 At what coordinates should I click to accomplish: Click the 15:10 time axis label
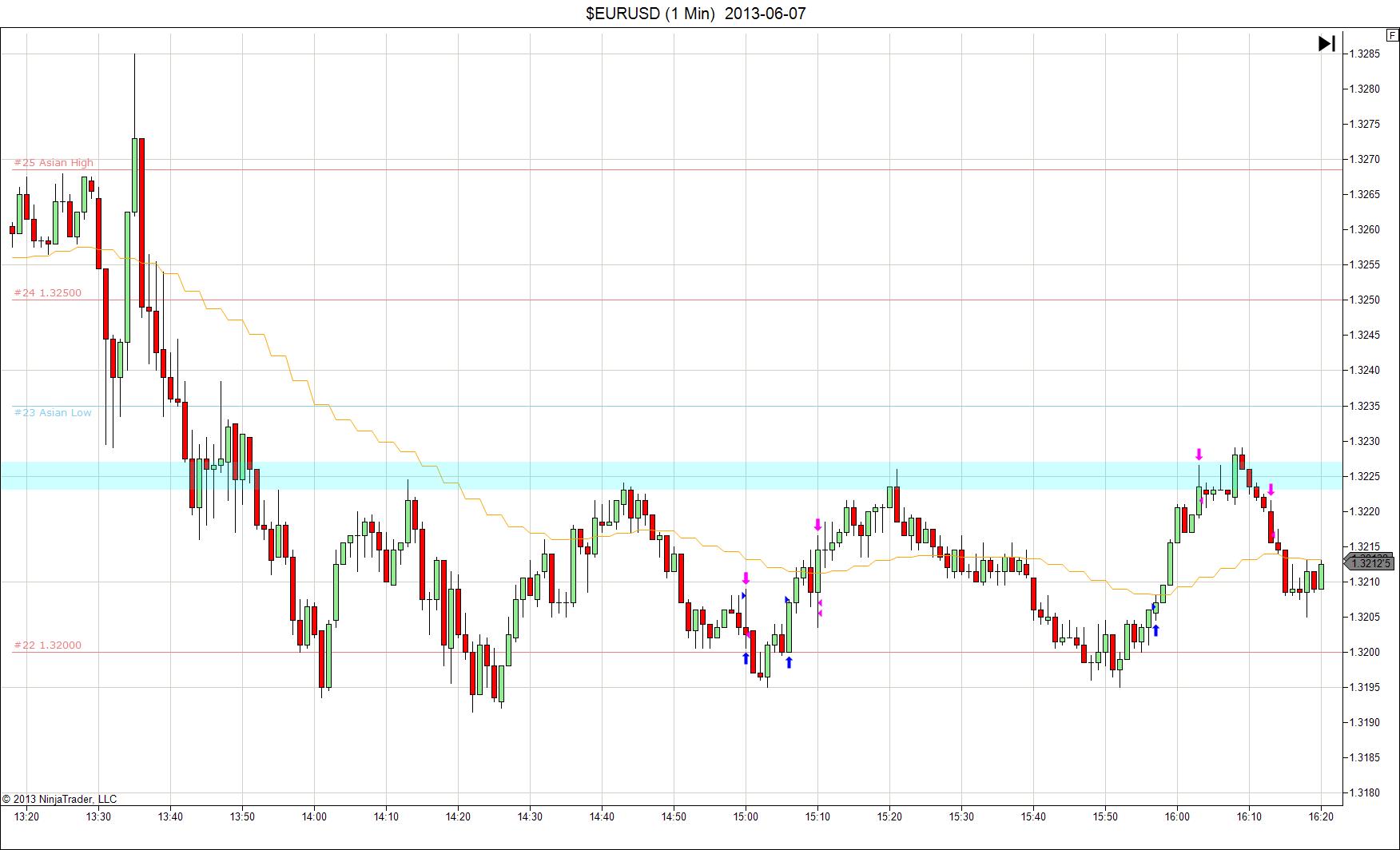coord(817,817)
